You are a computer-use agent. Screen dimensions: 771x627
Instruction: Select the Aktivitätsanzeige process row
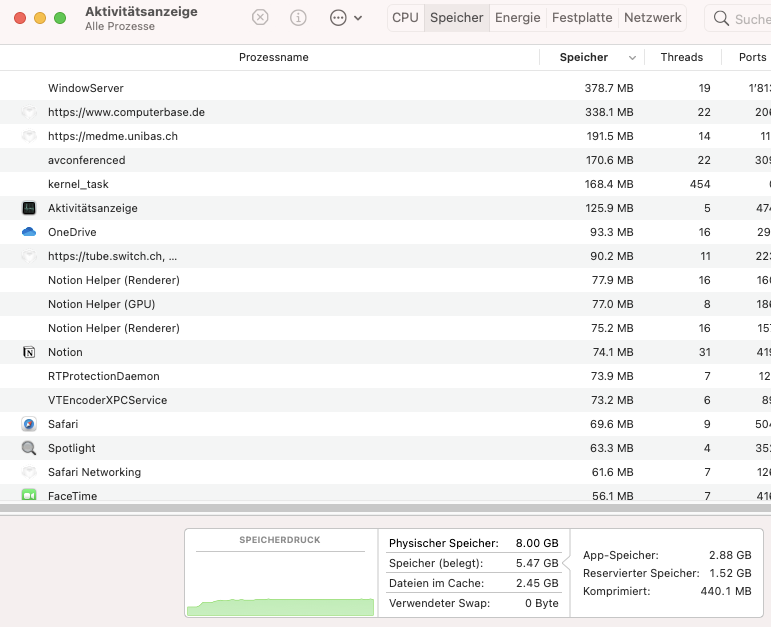coord(386,208)
